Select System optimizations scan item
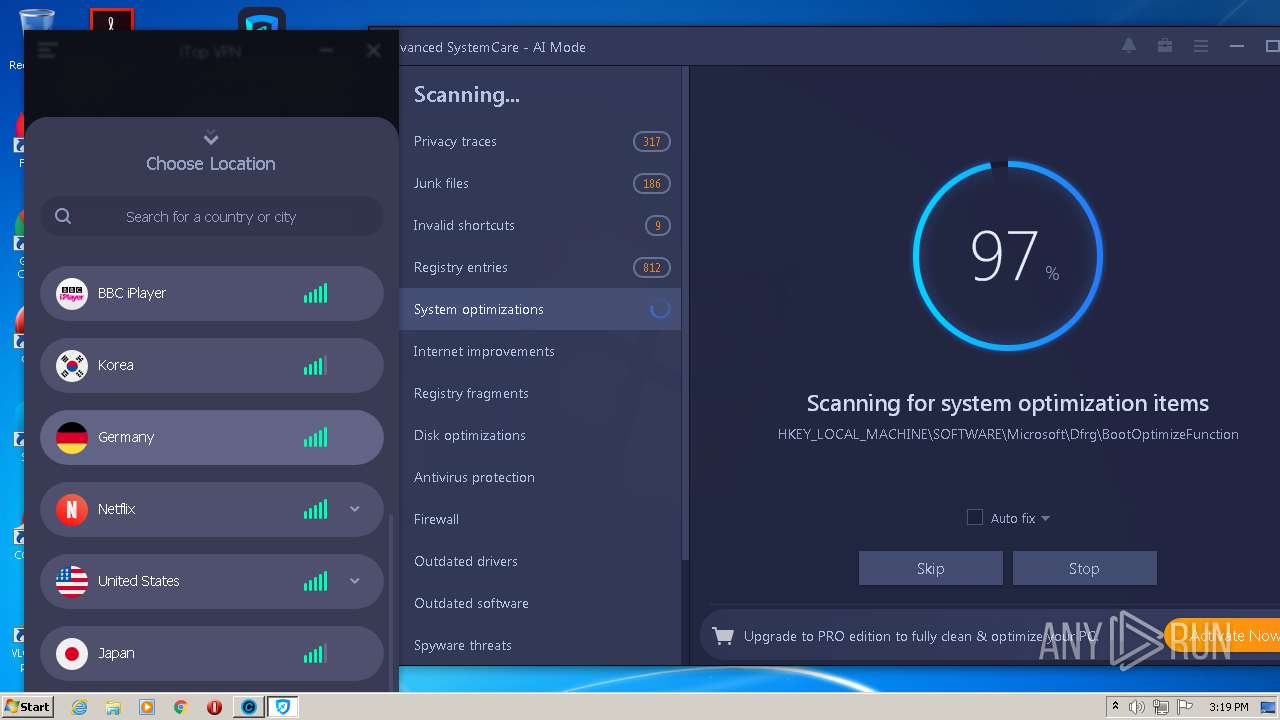The width and height of the screenshot is (1280, 720). (540, 309)
